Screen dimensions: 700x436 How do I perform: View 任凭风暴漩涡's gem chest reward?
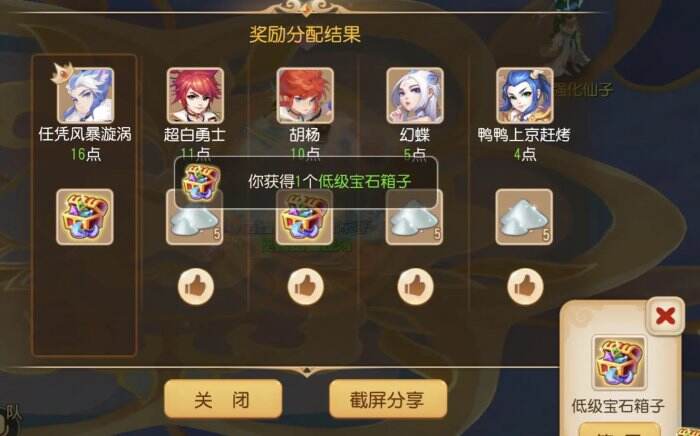point(85,217)
